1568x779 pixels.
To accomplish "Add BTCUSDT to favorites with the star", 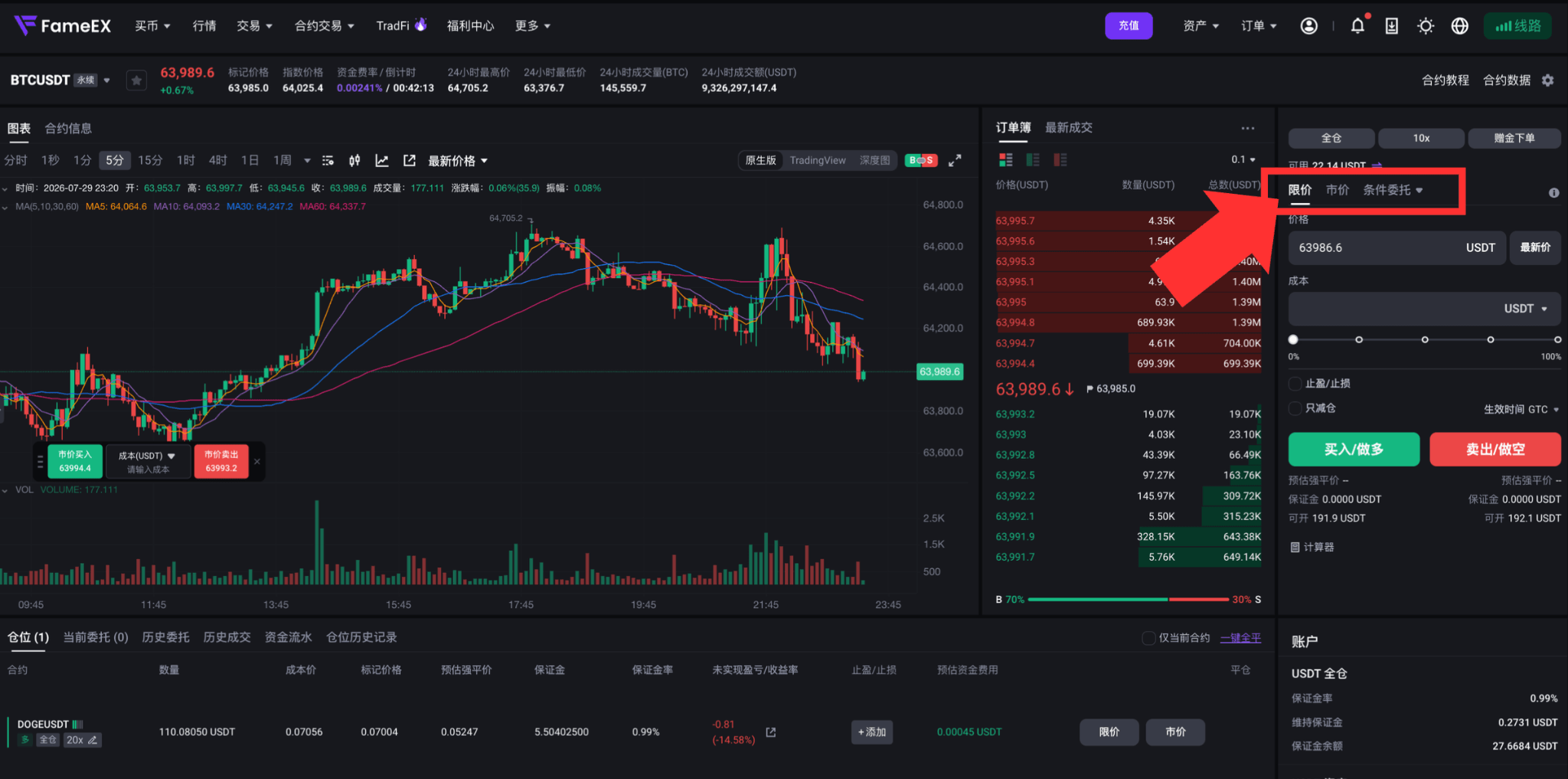I will click(x=136, y=80).
